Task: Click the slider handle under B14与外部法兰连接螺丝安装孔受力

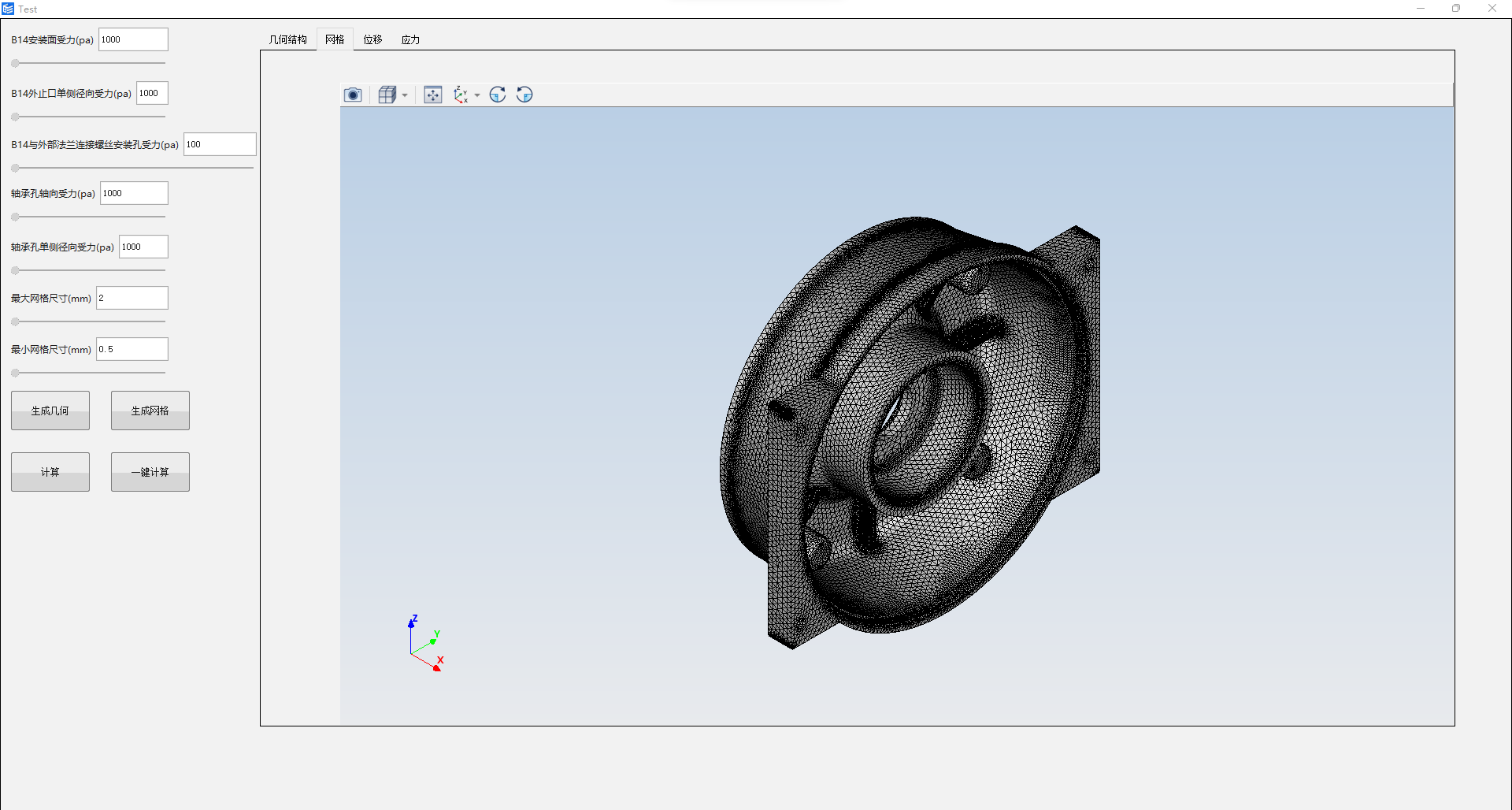Action: 15,168
